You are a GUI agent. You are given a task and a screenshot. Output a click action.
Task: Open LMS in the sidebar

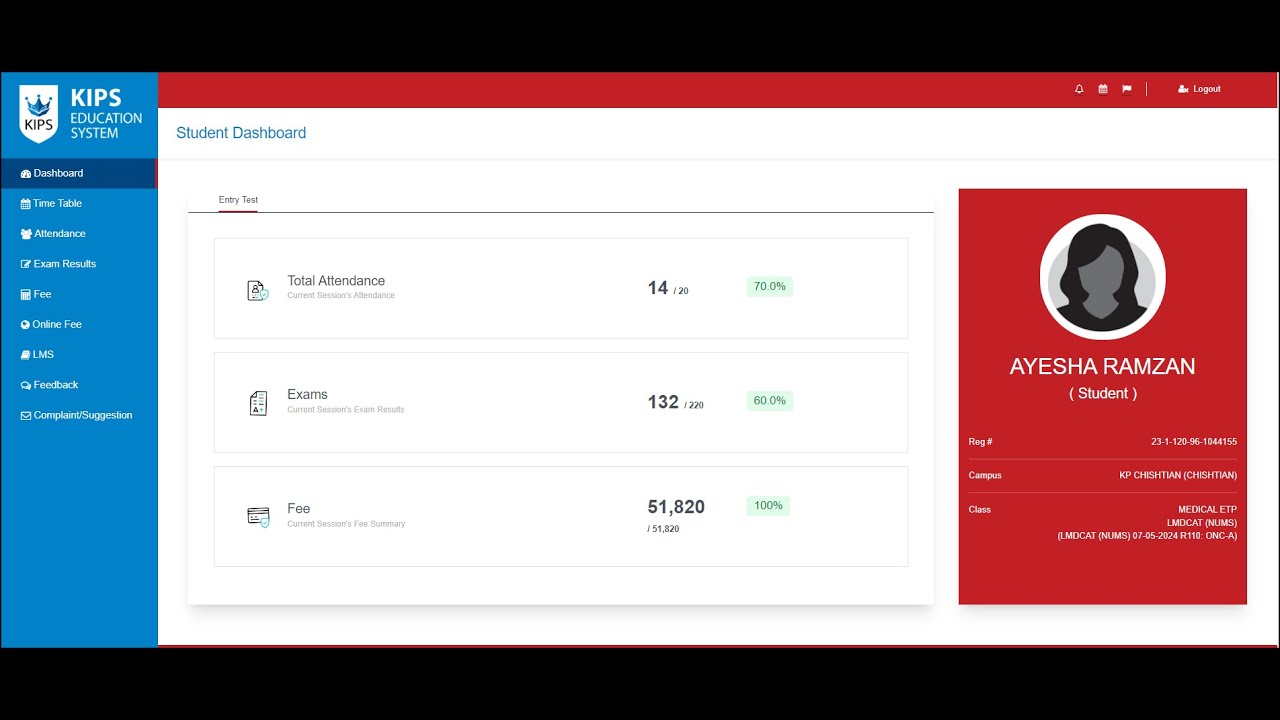click(x=78, y=354)
